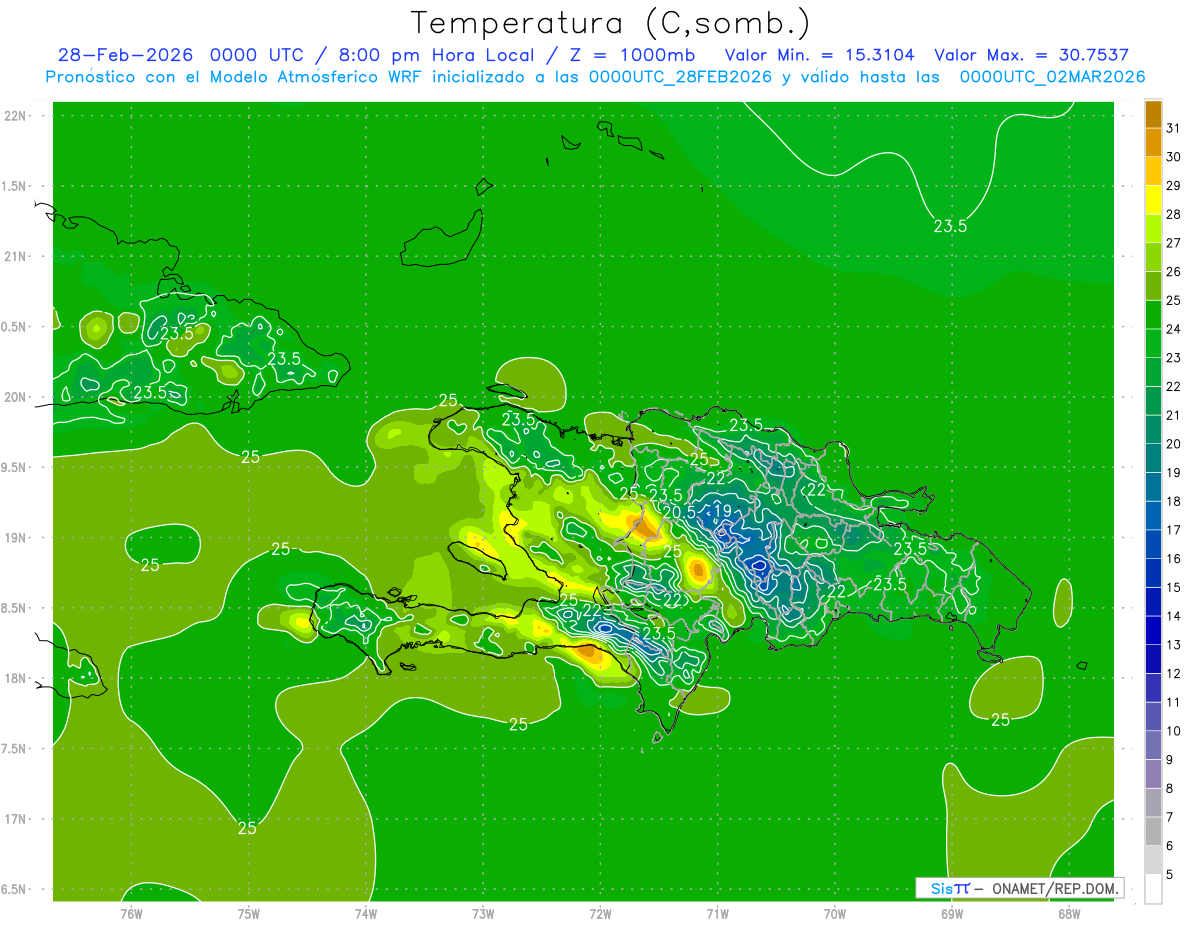Image resolution: width=1200 pixels, height=927 pixels.
Task: Select the "Z = 1000mb" pressure level text
Action: pos(632,55)
